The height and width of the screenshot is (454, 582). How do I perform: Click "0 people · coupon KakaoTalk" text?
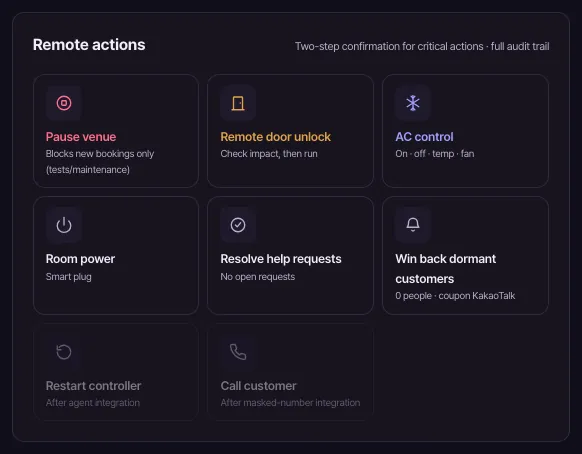click(455, 296)
